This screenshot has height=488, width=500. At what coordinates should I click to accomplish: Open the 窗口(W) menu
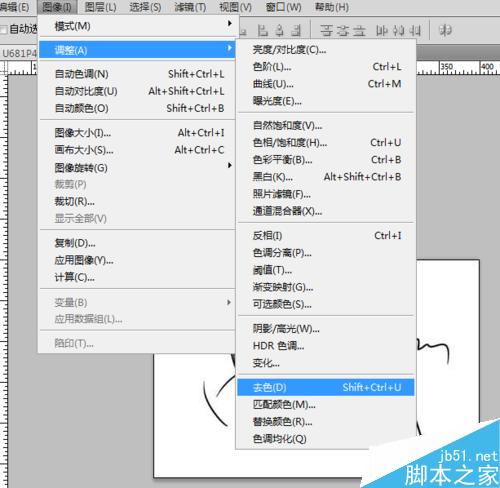283,7
